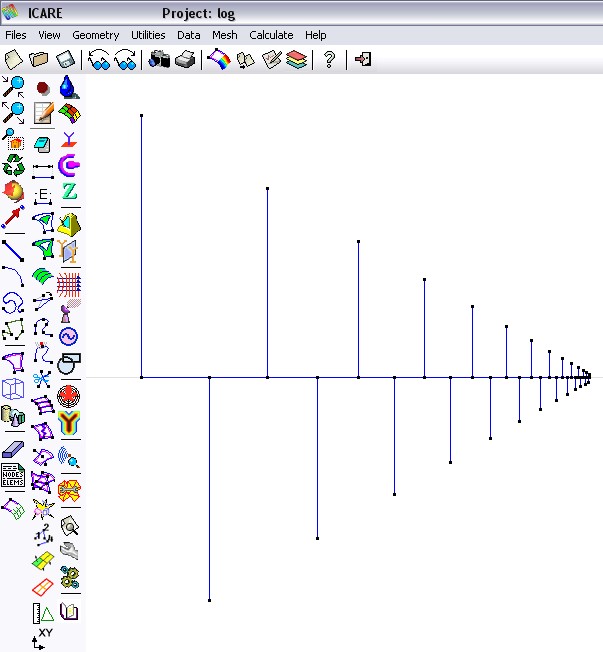Click the gears icon
This screenshot has width=603, height=652.
tap(69, 577)
